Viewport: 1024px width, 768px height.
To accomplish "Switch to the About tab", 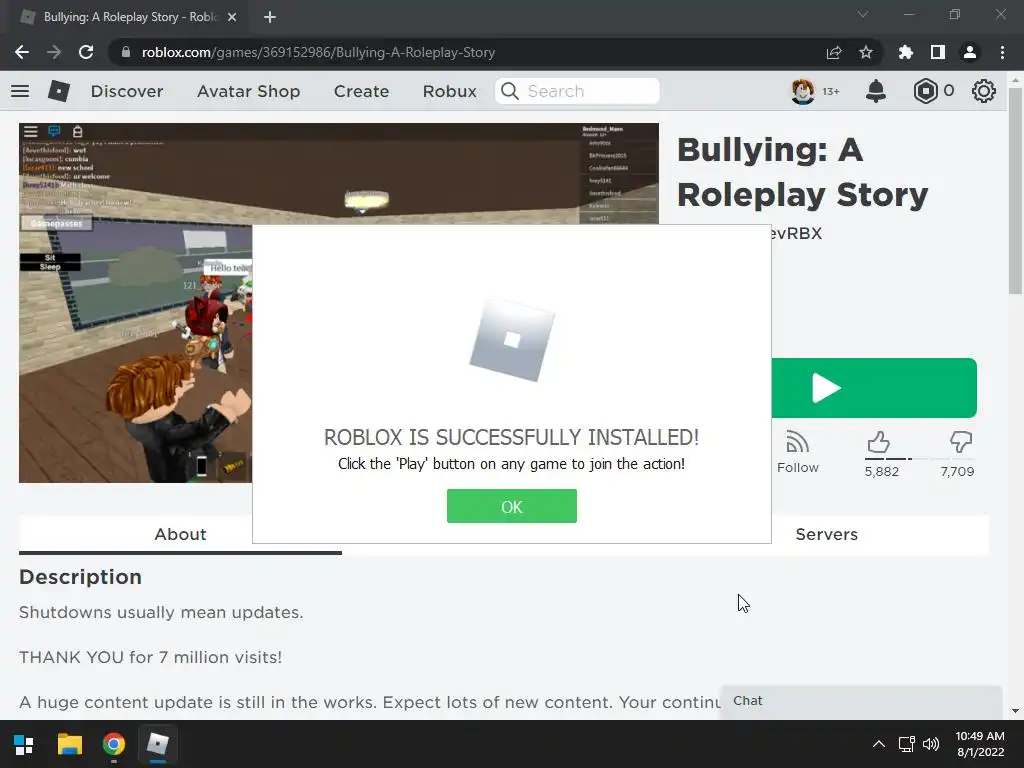I will point(180,534).
